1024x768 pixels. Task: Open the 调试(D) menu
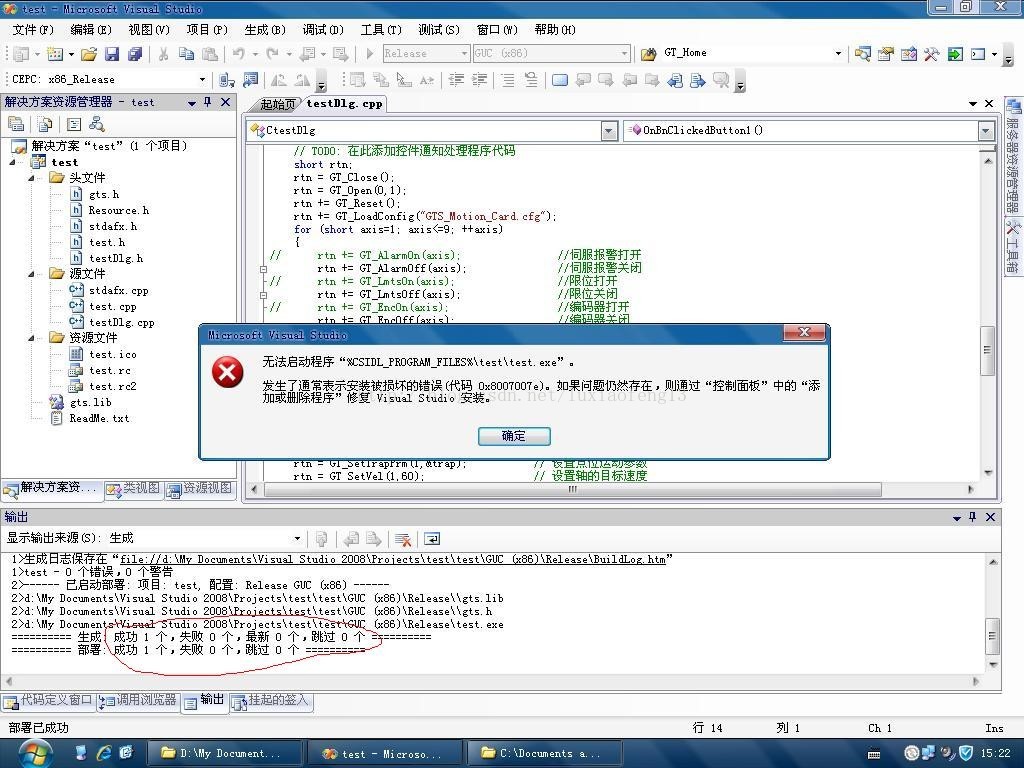[x=323, y=30]
